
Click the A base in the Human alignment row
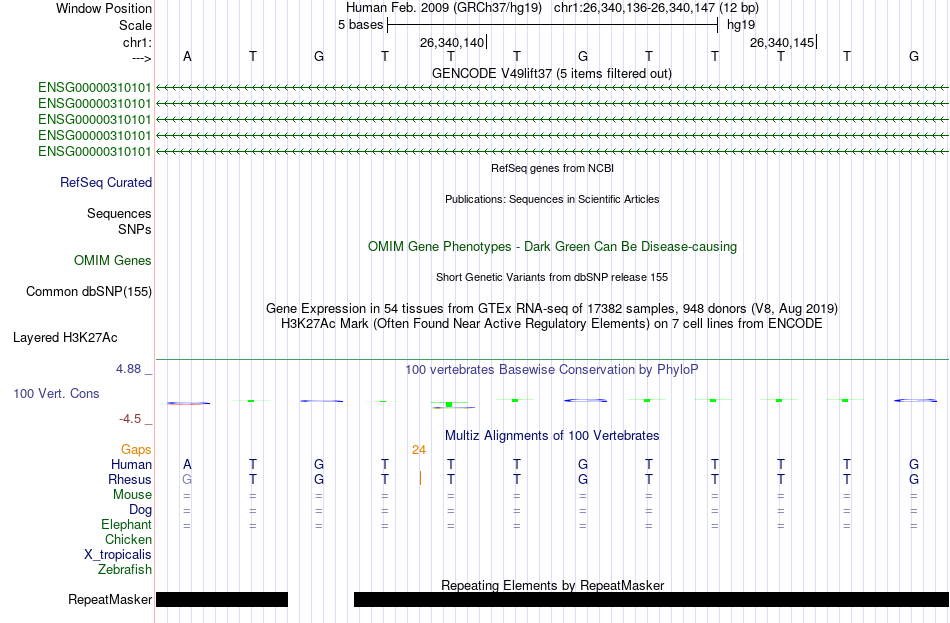point(187,464)
